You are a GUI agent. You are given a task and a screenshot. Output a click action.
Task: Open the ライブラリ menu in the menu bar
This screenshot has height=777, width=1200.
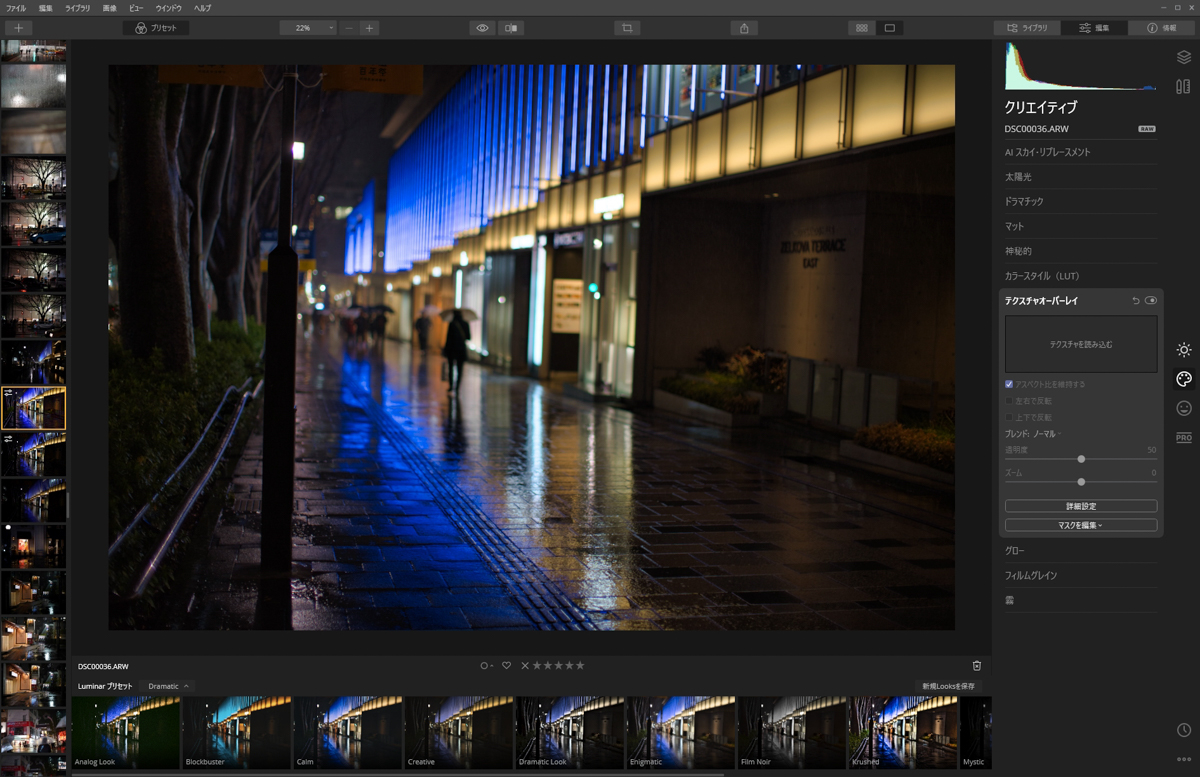click(x=77, y=8)
